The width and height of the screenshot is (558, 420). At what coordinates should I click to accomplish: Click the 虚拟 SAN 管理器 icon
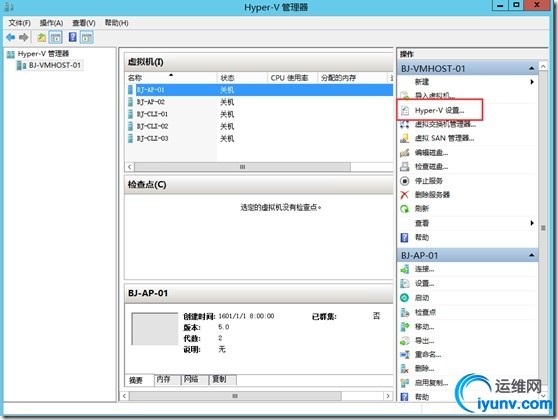click(405, 138)
